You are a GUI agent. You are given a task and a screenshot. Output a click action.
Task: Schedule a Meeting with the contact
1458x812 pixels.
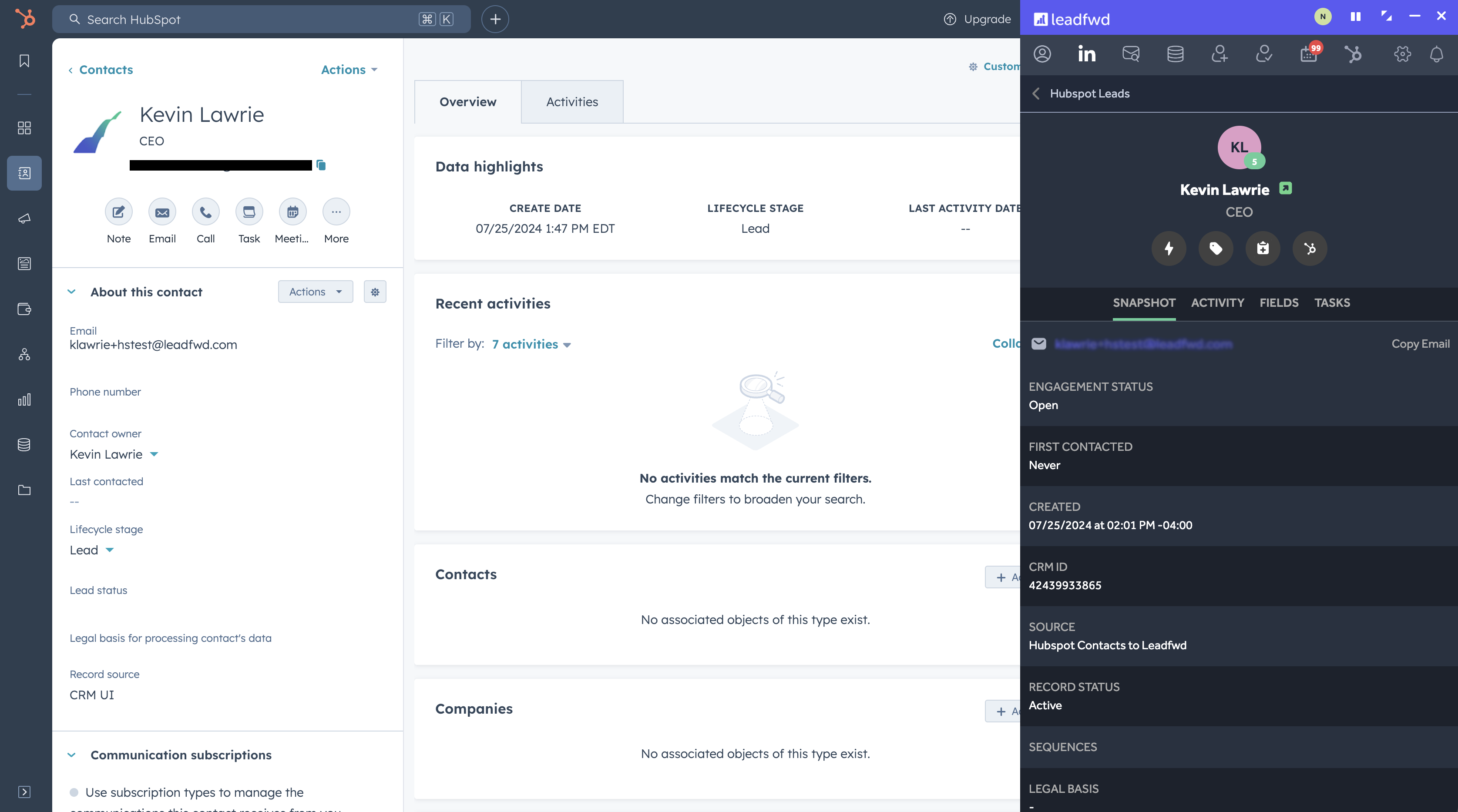(x=292, y=211)
